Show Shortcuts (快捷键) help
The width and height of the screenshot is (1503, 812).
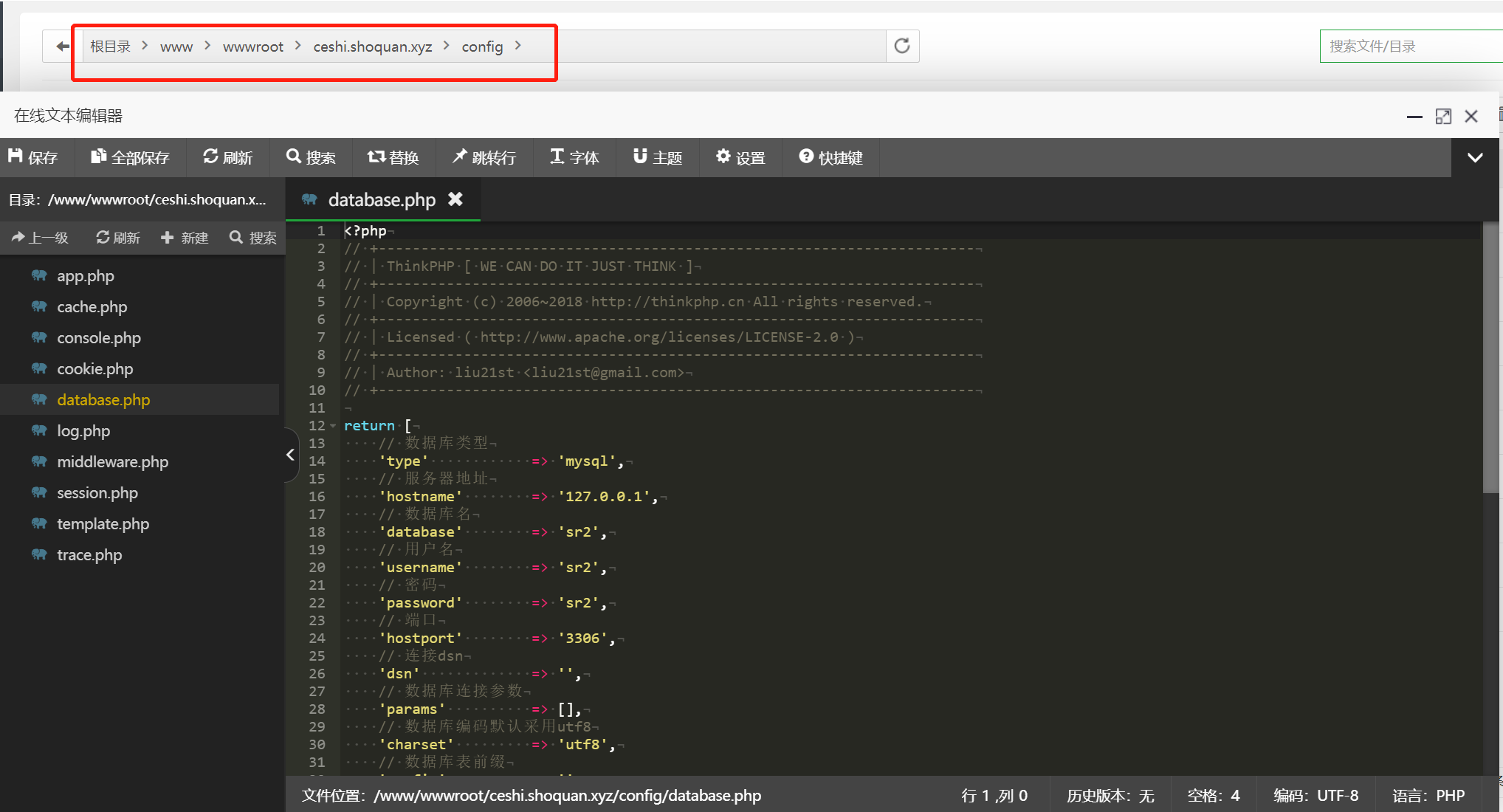[x=830, y=157]
